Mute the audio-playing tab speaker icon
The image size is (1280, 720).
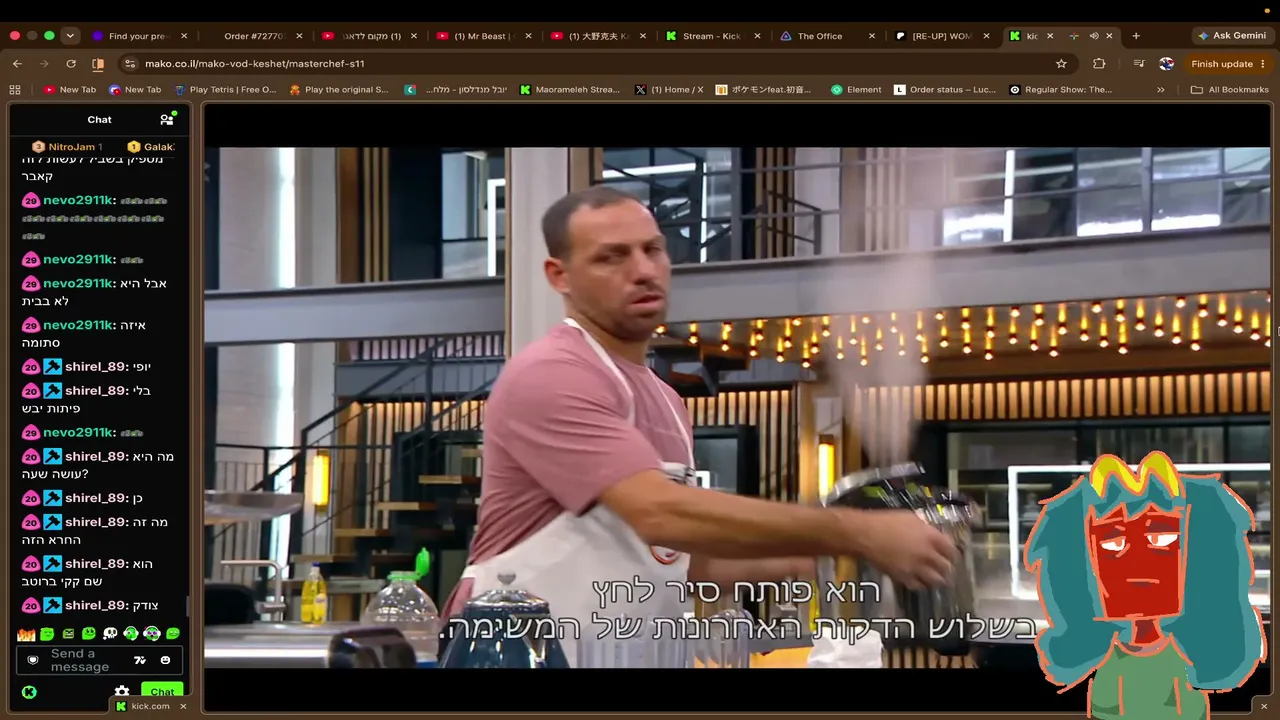(x=1093, y=36)
